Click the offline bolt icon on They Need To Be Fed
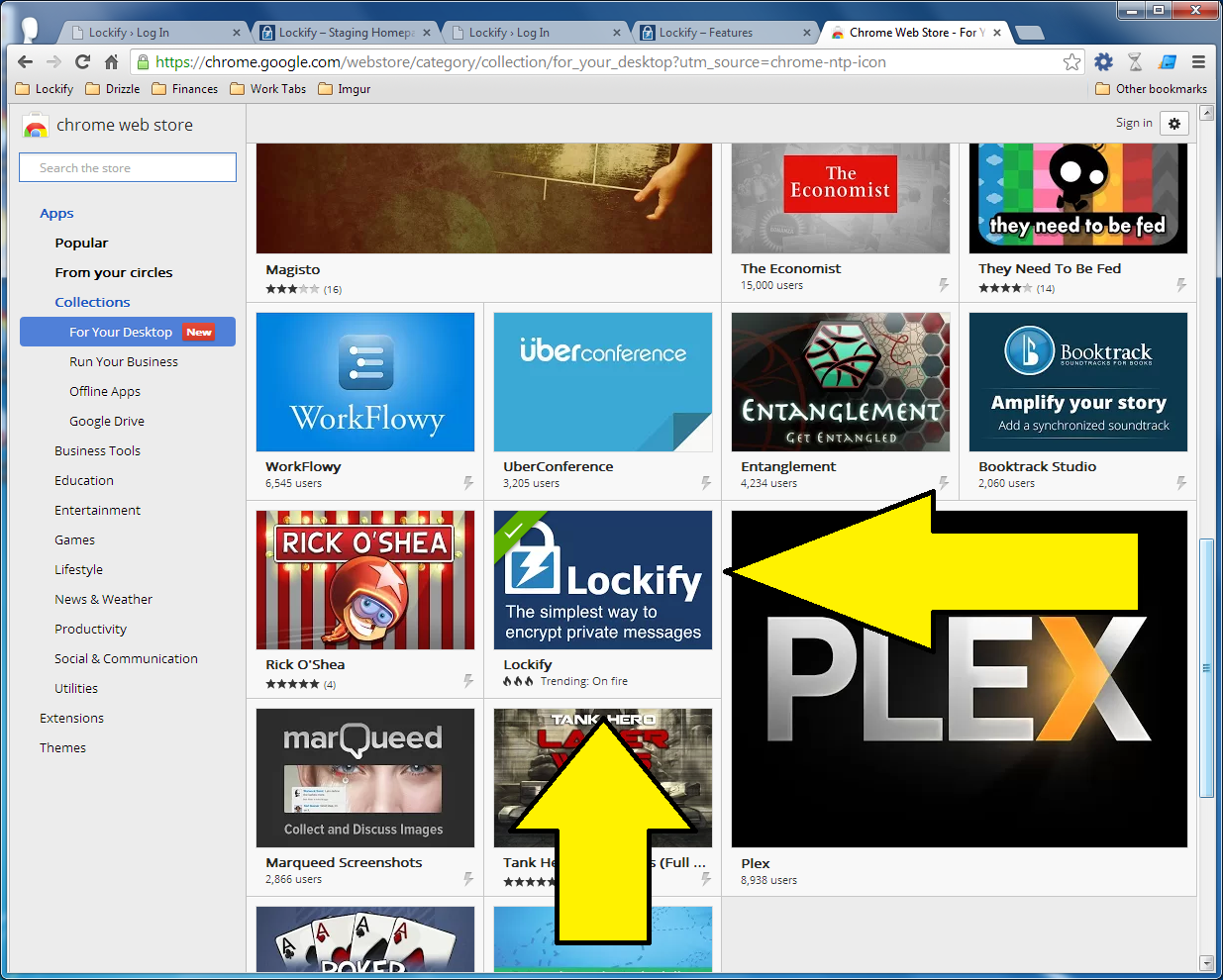The height and width of the screenshot is (980, 1223). 1181,285
